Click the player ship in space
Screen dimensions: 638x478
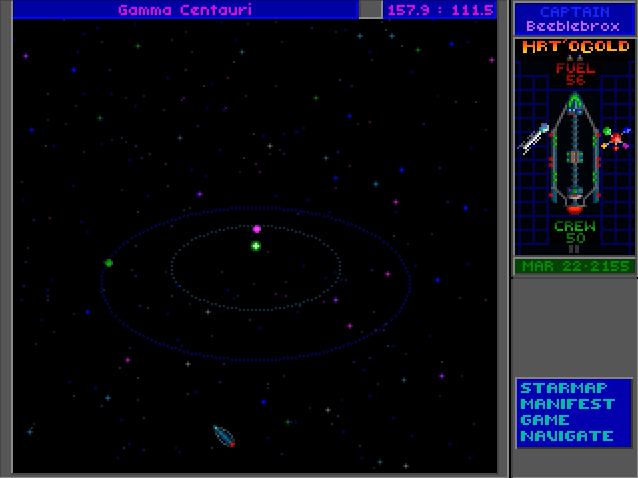224,436
